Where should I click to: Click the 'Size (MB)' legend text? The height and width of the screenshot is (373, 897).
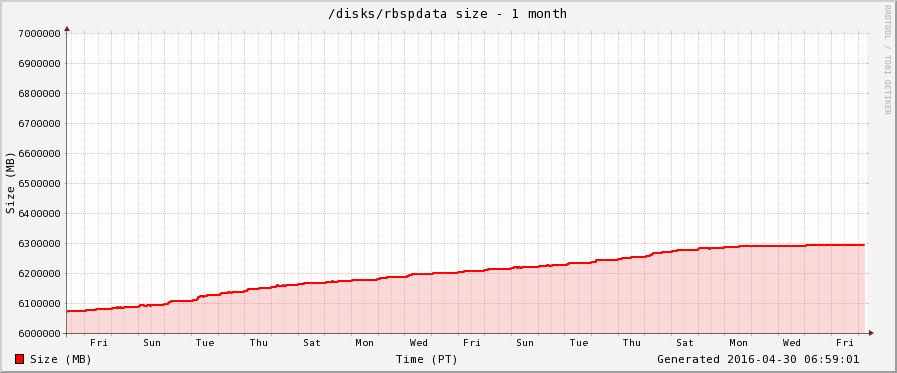click(x=61, y=359)
